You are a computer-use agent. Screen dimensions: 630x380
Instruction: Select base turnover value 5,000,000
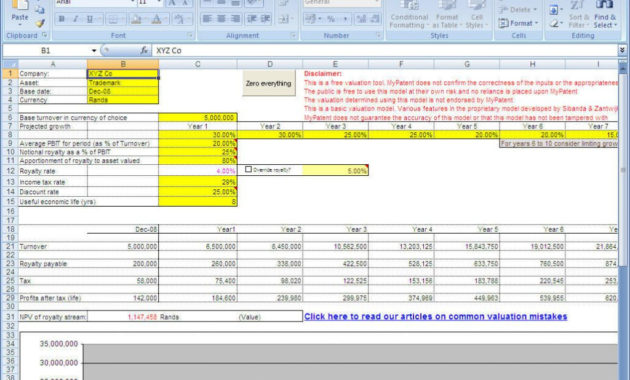[x=198, y=118]
